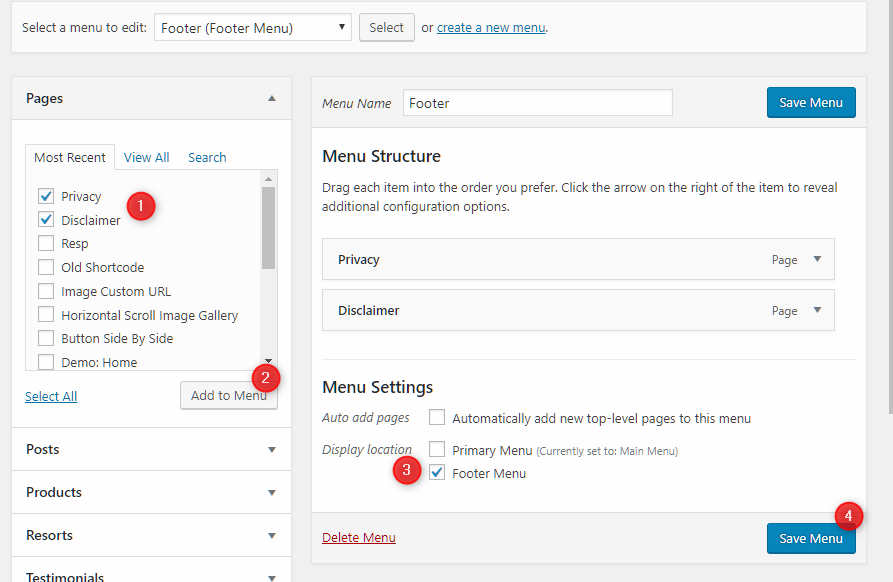Expand the Disclaimer menu item arrow
Viewport: 893px width, 582px height.
pos(817,310)
